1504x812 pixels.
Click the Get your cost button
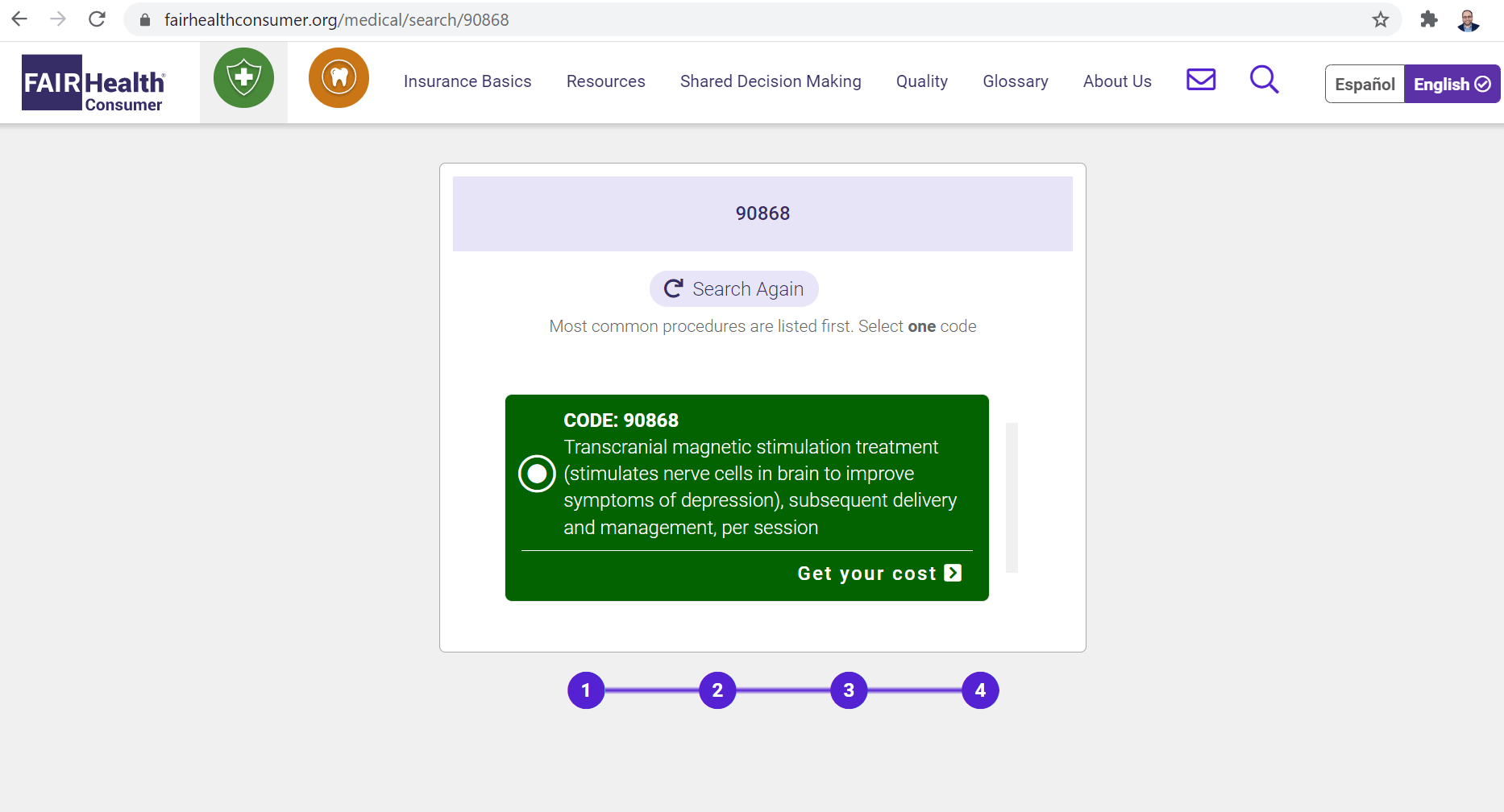[879, 574]
